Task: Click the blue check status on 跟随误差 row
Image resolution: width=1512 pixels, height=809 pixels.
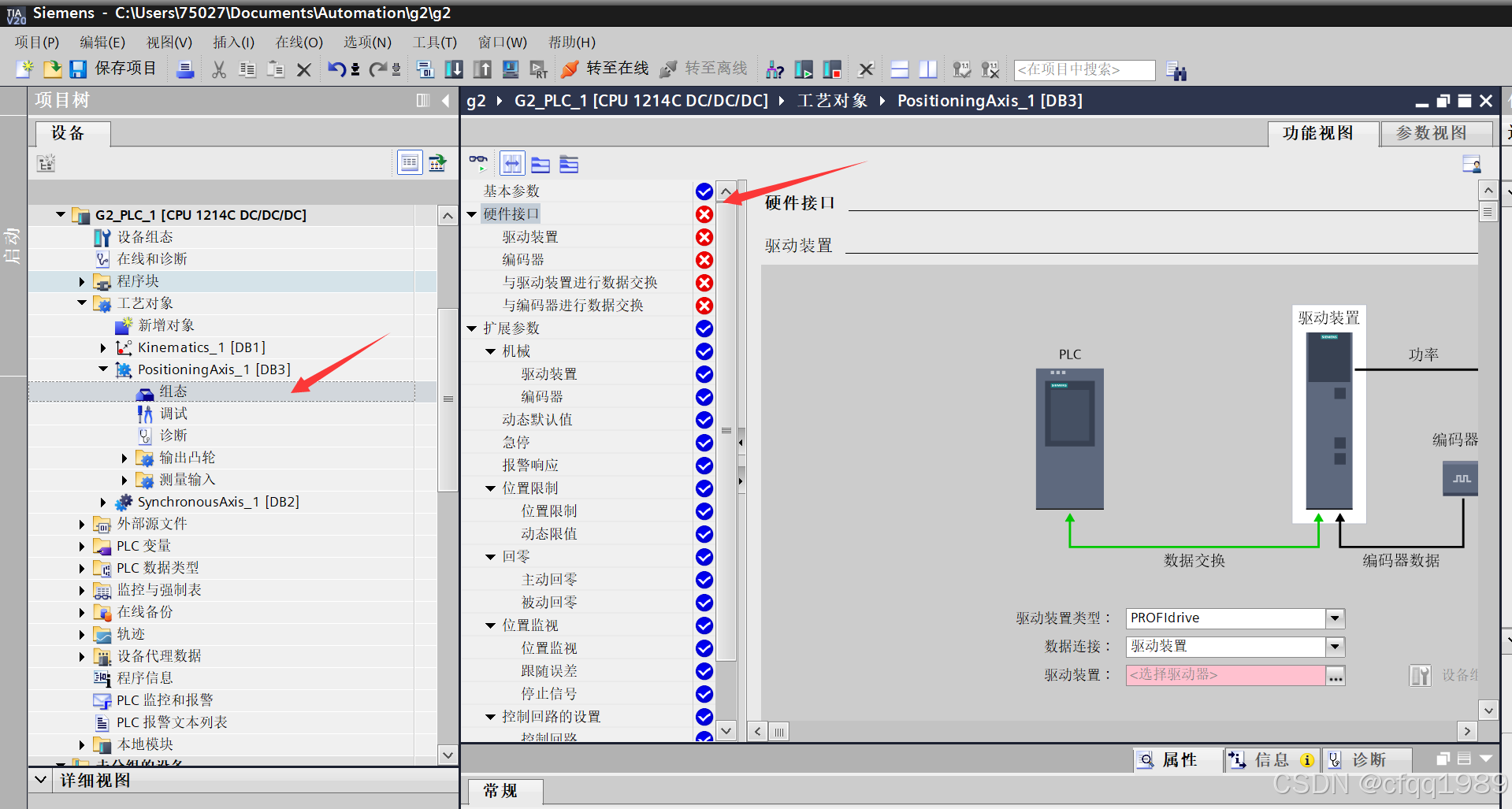Action: [704, 671]
